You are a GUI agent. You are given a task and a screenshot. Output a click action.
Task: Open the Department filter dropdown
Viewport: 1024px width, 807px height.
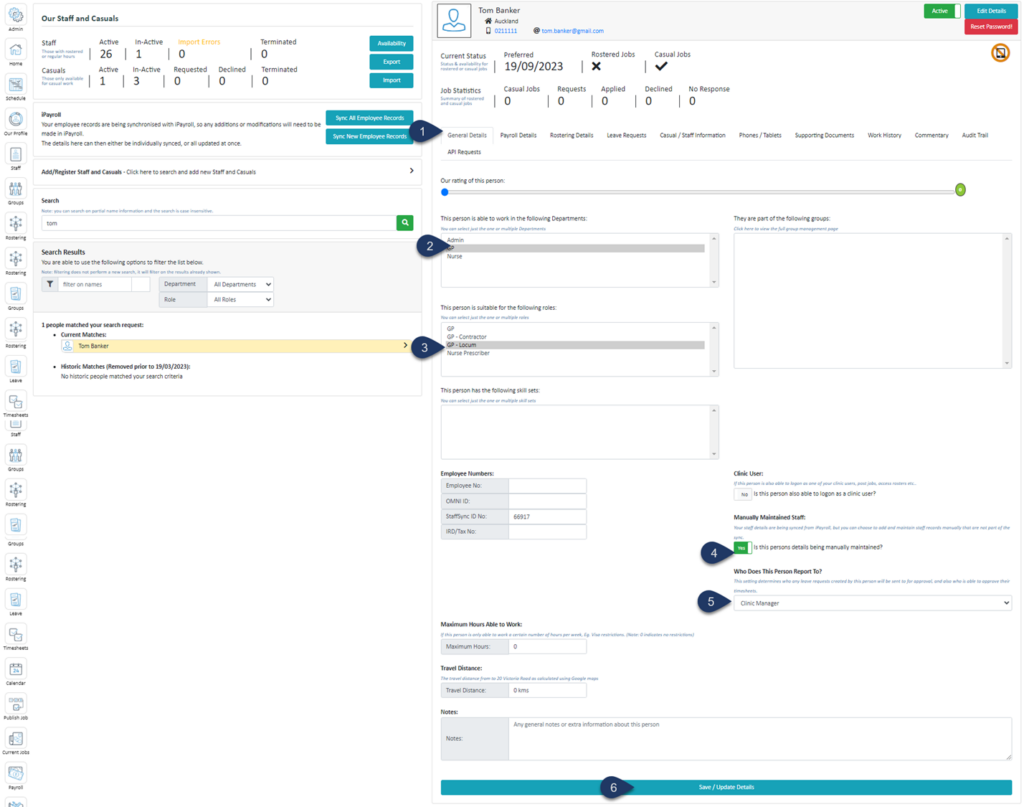240,284
